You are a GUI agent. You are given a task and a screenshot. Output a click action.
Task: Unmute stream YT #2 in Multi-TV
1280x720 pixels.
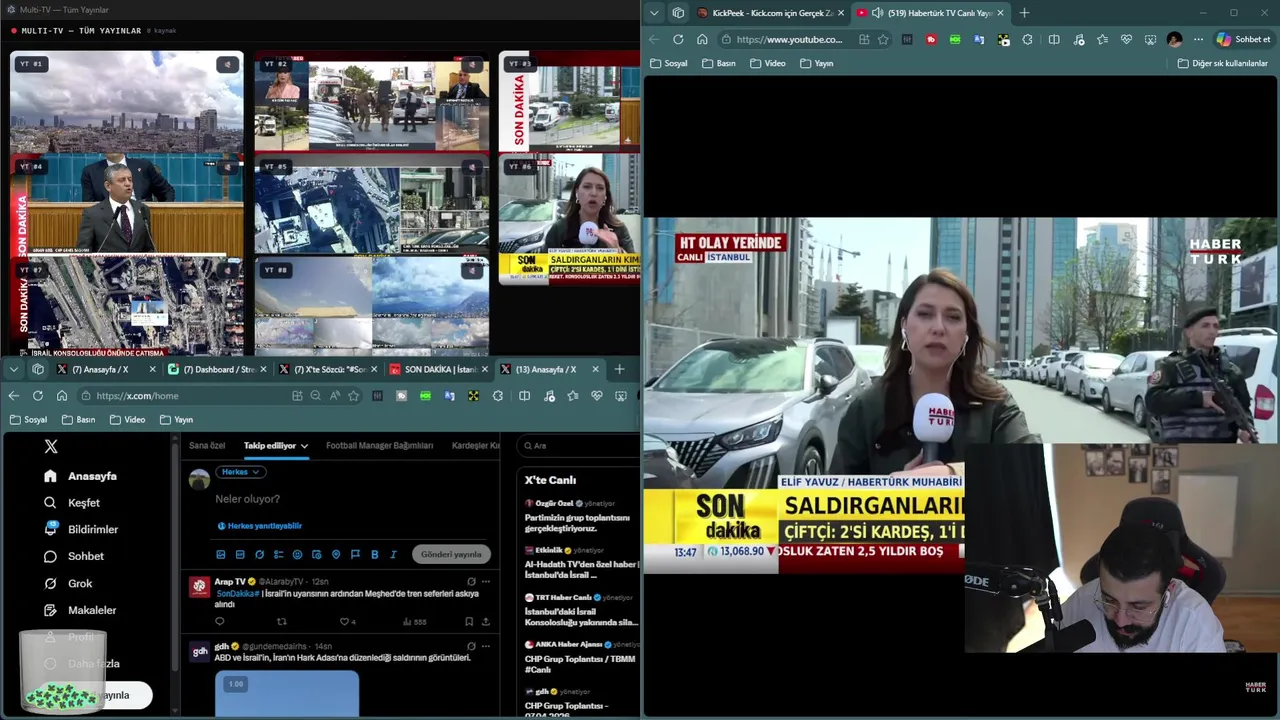pos(472,64)
